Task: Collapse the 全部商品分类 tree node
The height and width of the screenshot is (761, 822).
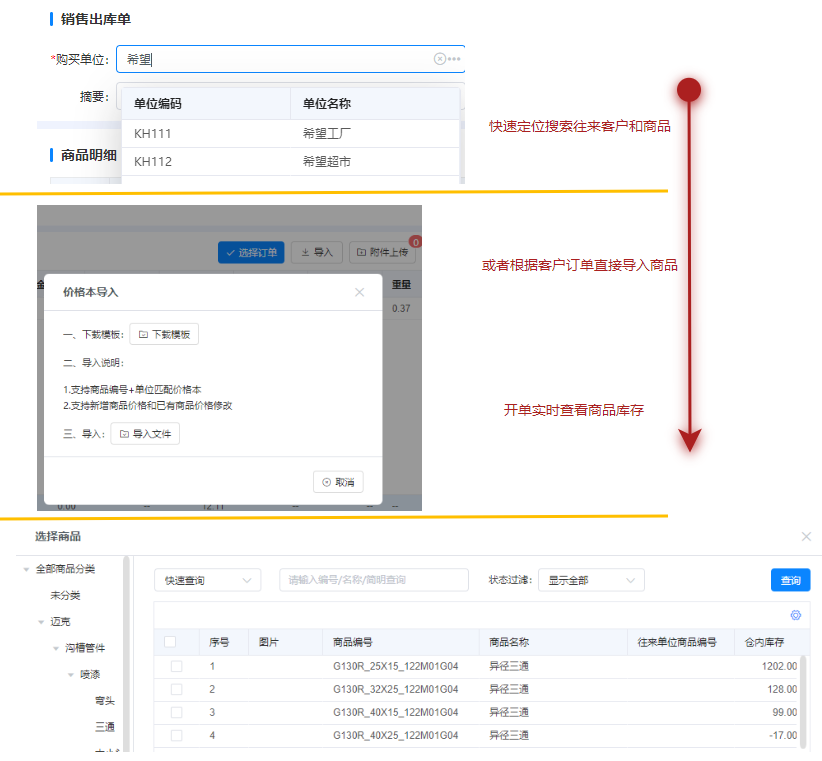Action: pos(24,569)
